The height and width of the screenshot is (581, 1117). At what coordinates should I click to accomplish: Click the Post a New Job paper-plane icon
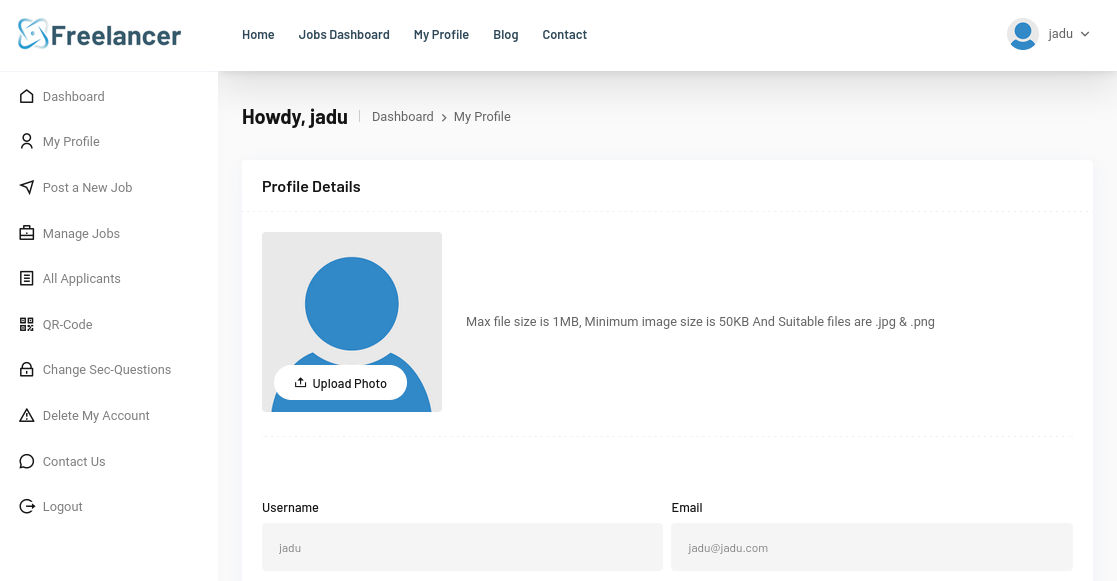pyautogui.click(x=26, y=187)
